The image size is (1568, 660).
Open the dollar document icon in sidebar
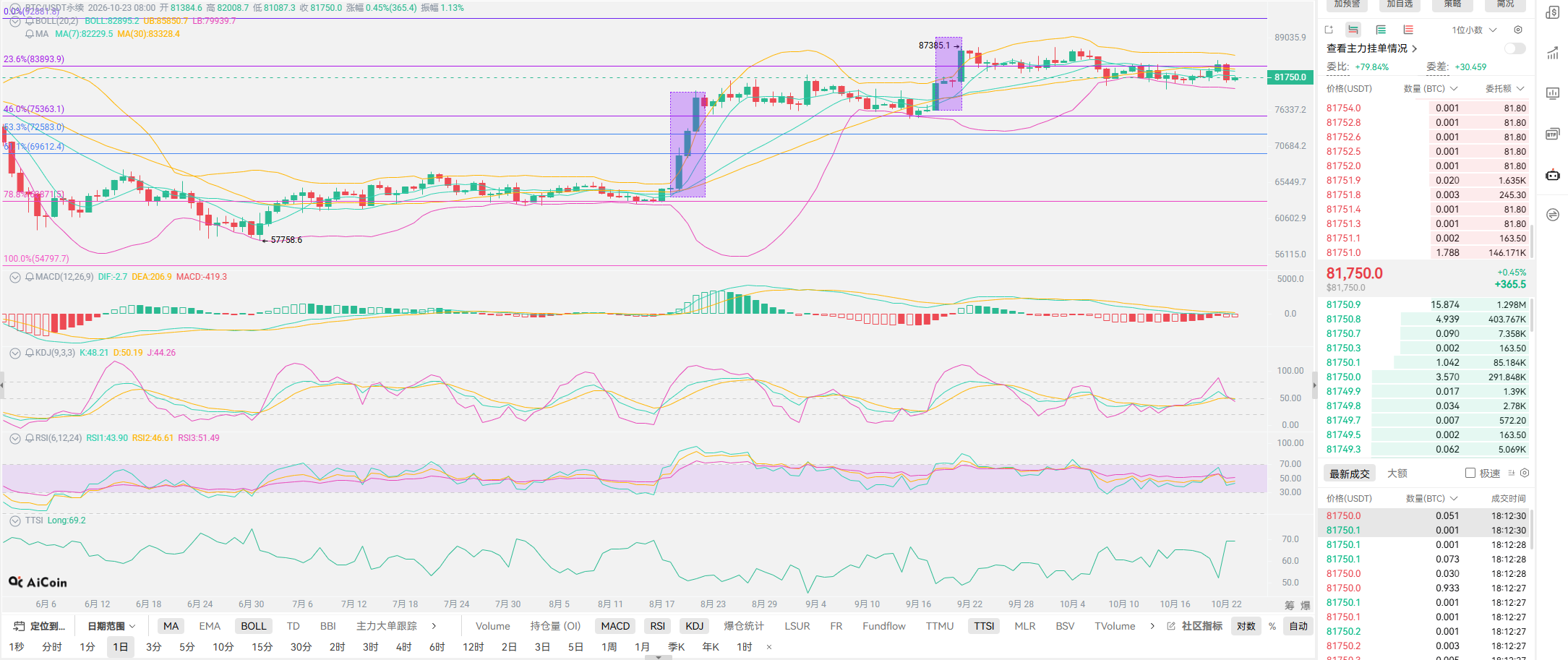pyautogui.click(x=1552, y=12)
